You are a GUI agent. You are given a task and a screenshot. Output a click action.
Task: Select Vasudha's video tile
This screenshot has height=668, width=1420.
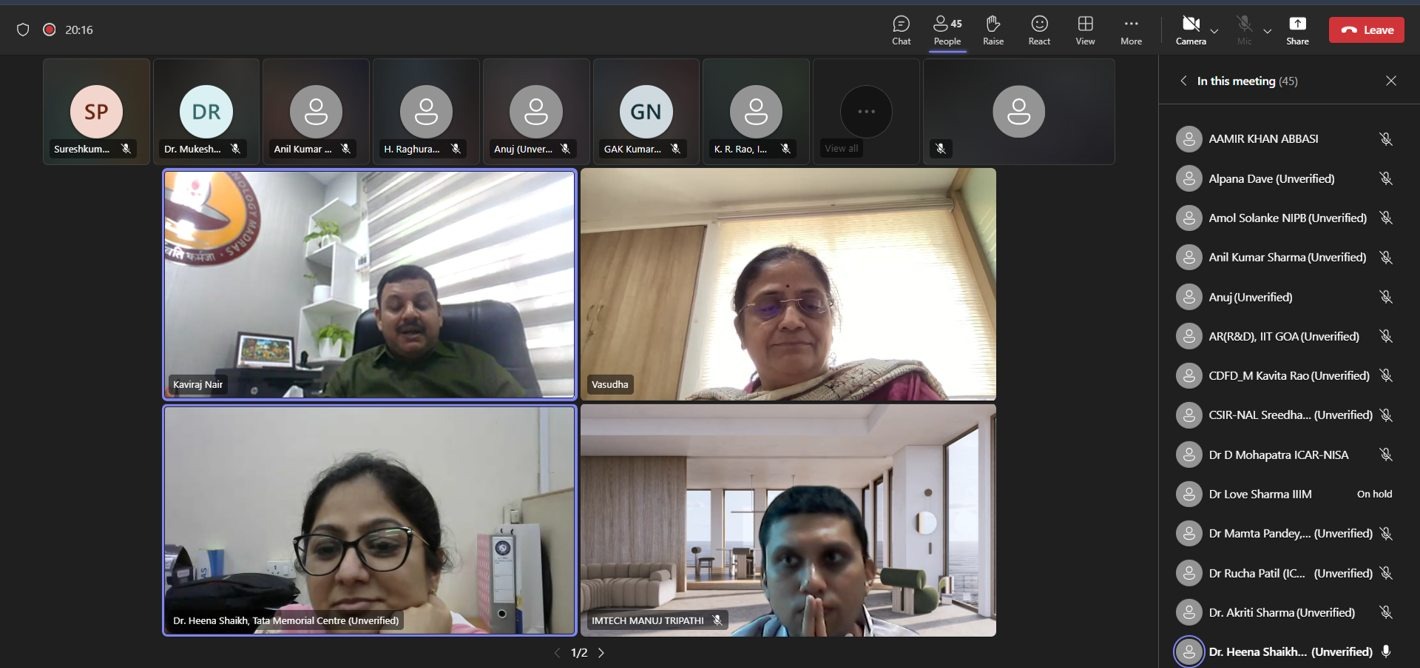pos(788,284)
